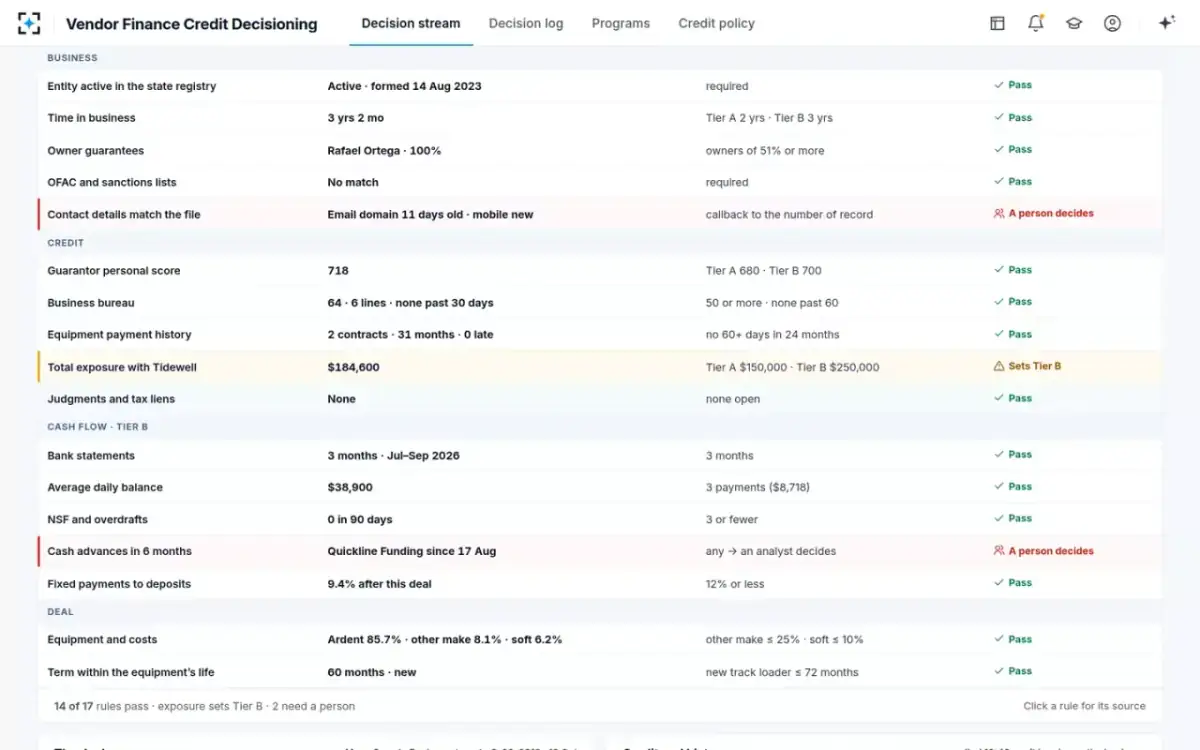Select the OFAC and sanctions lists rule
Viewport: 1200px width, 750px height.
(x=600, y=182)
